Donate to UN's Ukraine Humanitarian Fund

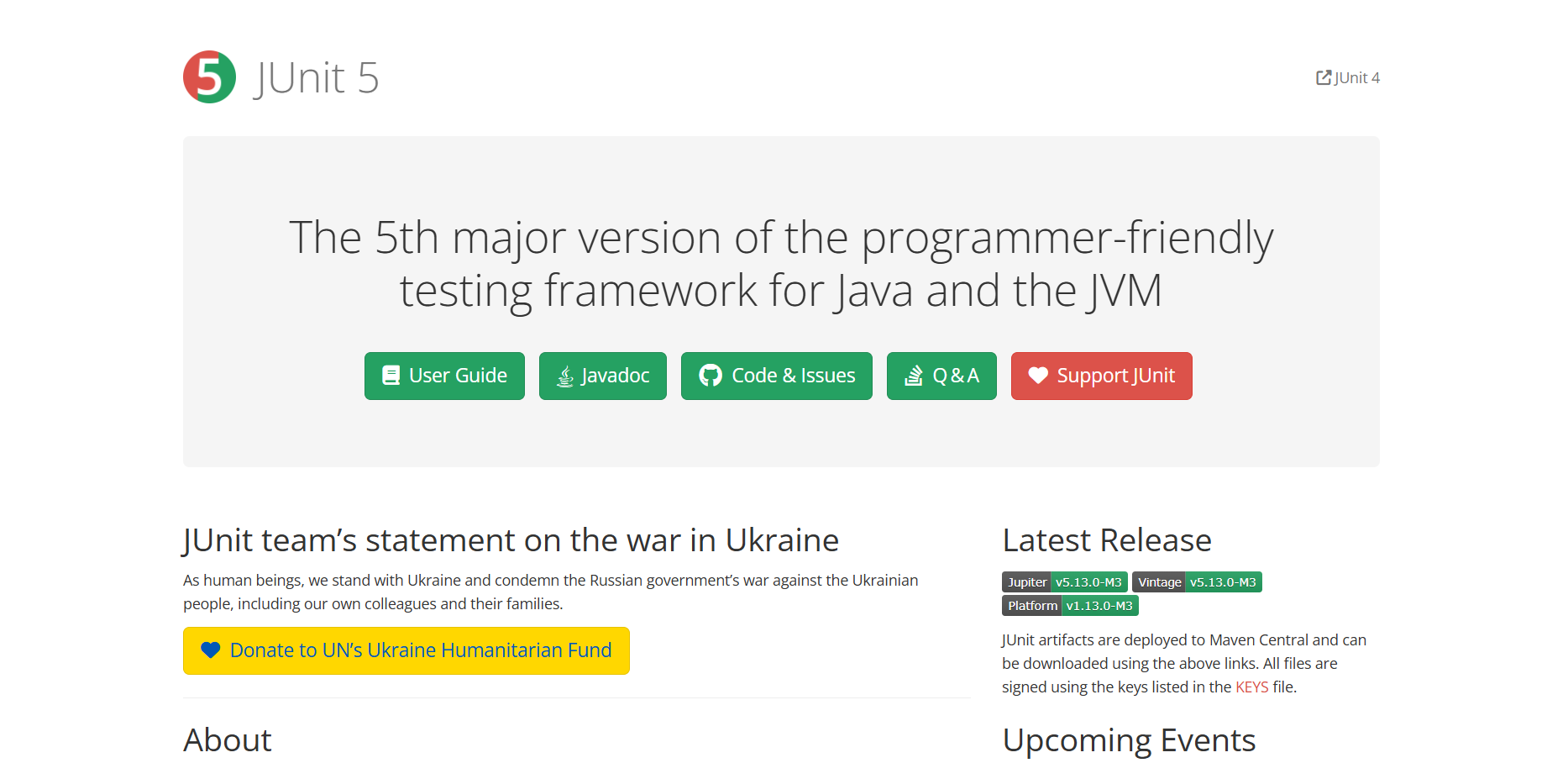pos(406,650)
